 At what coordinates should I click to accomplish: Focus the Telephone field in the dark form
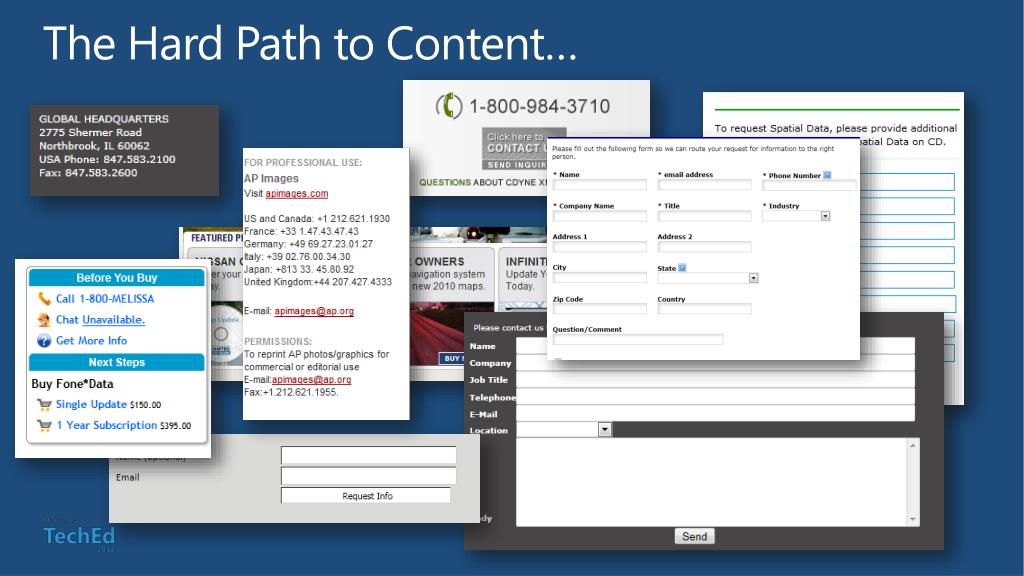(x=716, y=397)
